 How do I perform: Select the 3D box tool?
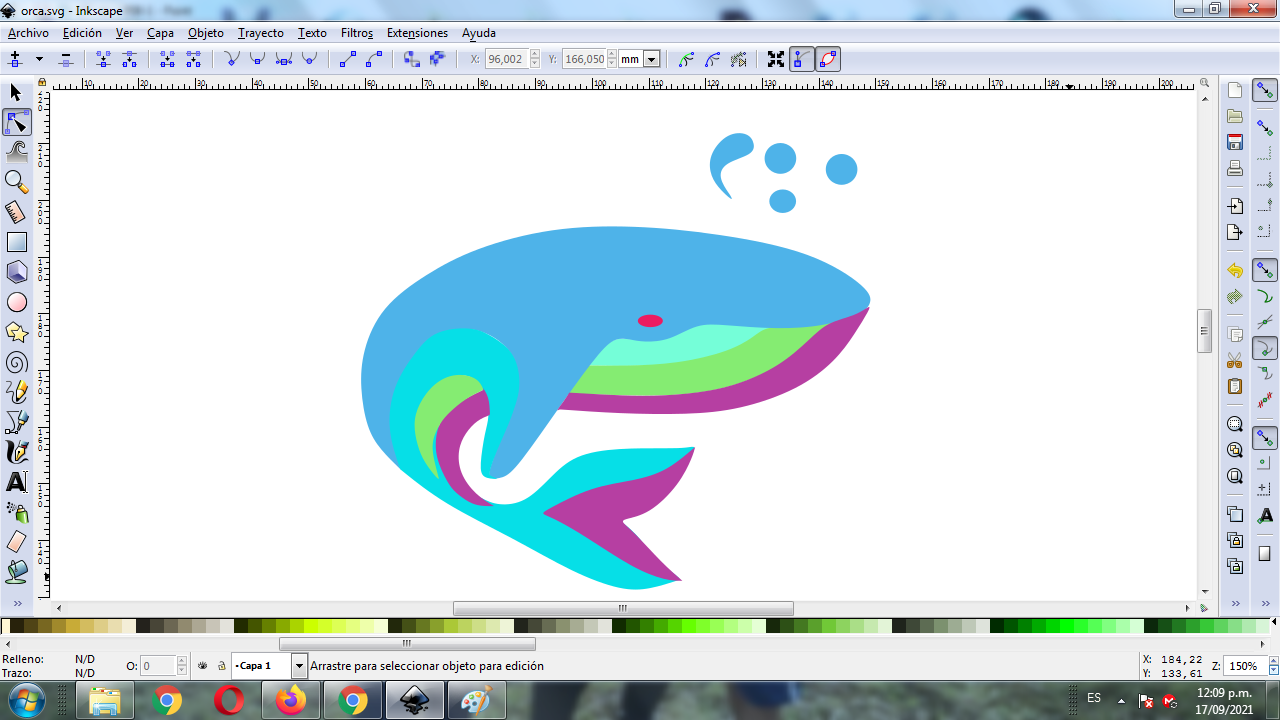[x=16, y=272]
